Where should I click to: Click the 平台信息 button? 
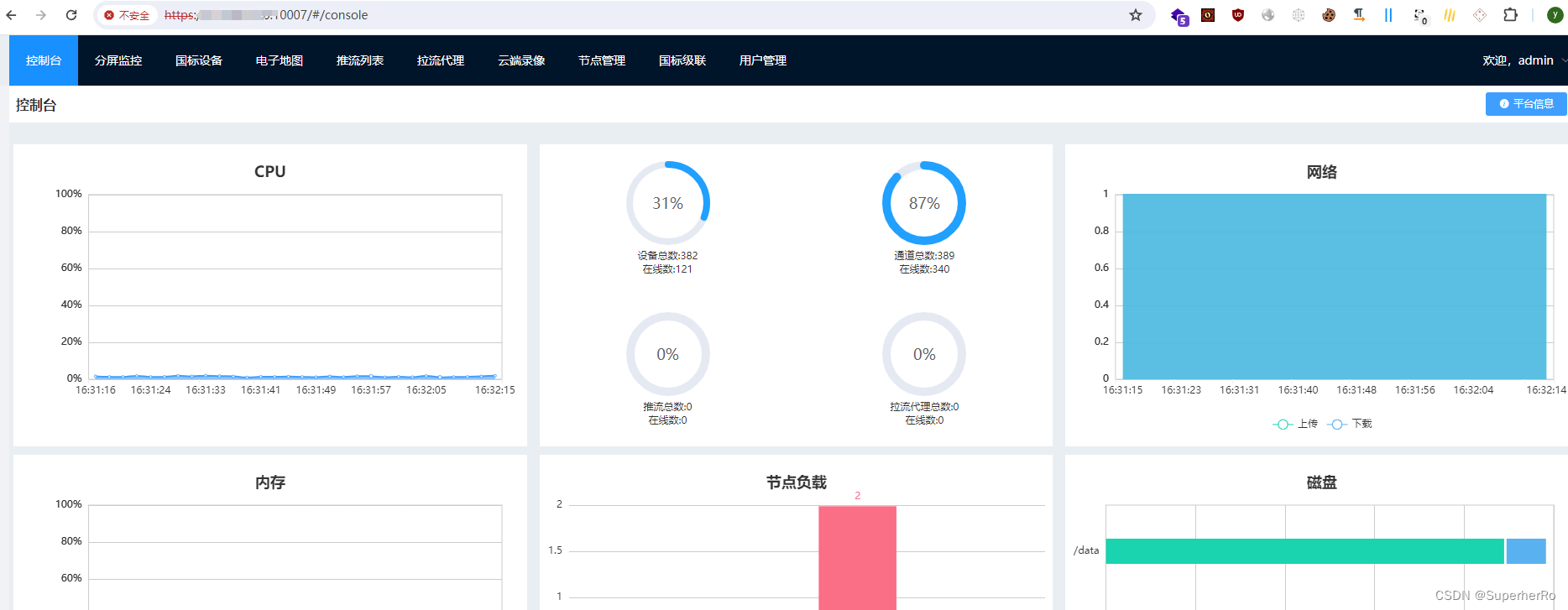pyautogui.click(x=1526, y=104)
